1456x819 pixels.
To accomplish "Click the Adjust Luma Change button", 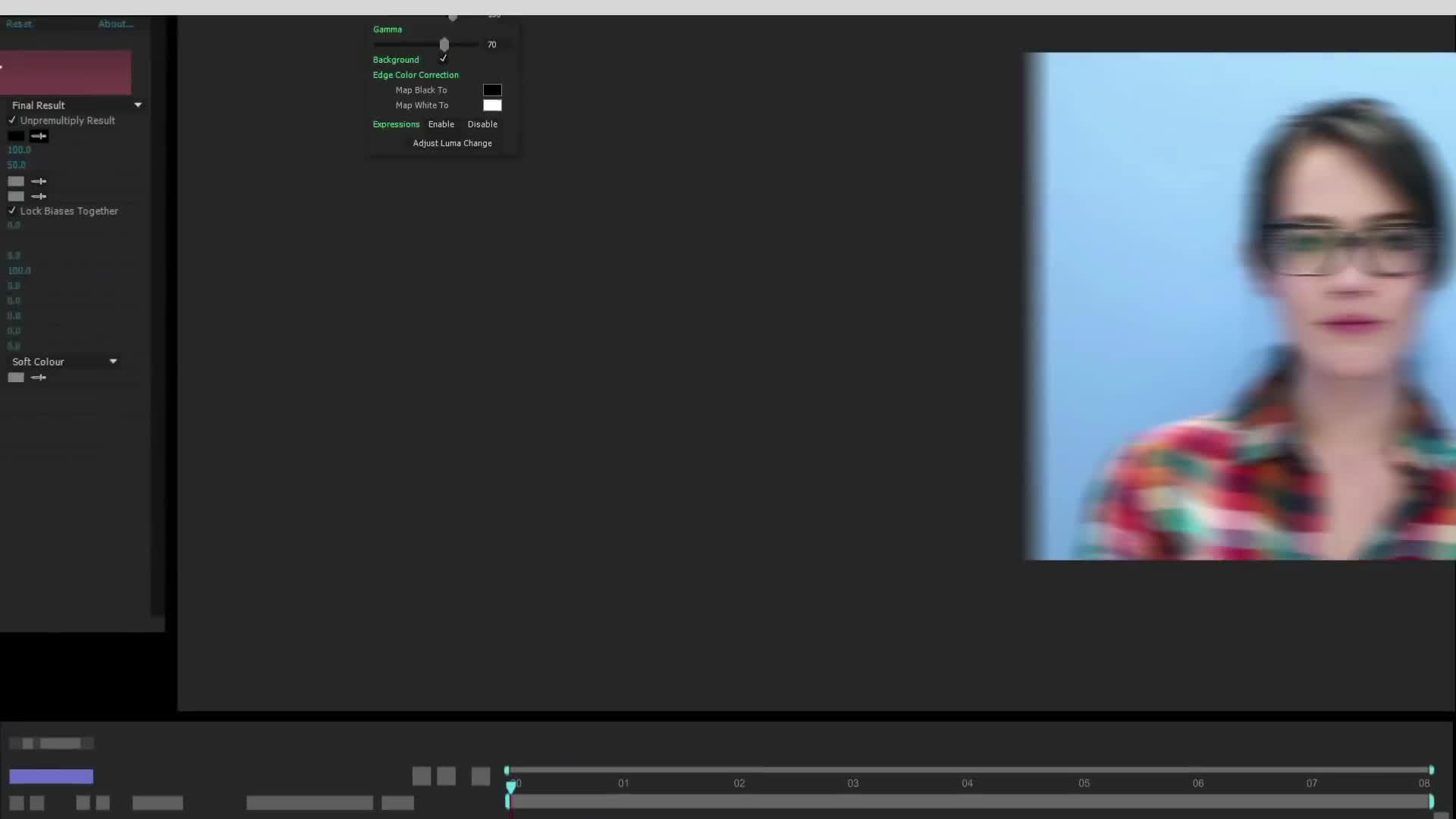I will pyautogui.click(x=452, y=143).
